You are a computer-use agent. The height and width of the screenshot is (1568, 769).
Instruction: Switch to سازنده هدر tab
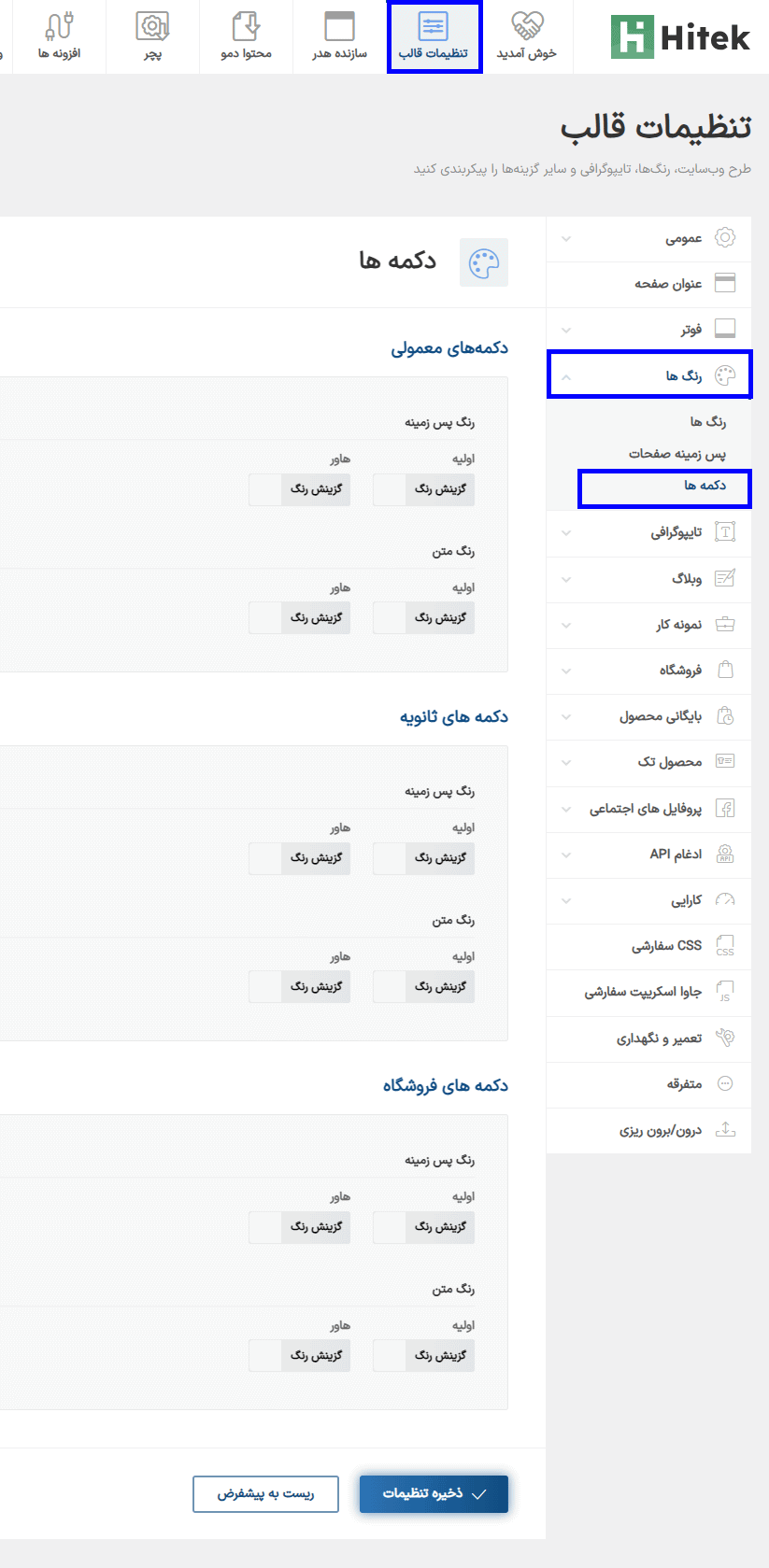point(340,37)
